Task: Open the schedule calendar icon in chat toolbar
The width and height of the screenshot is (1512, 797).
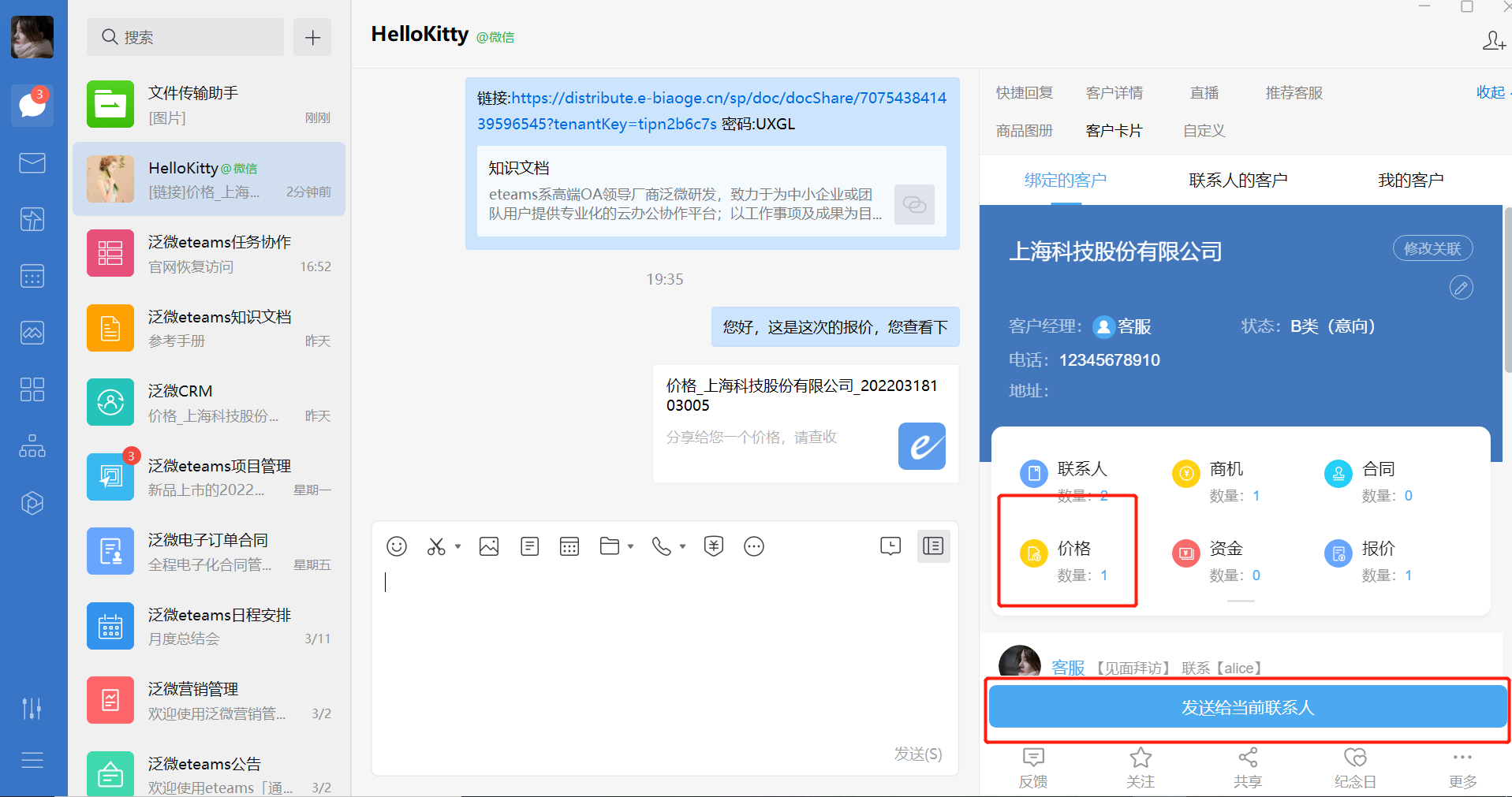Action: (569, 546)
